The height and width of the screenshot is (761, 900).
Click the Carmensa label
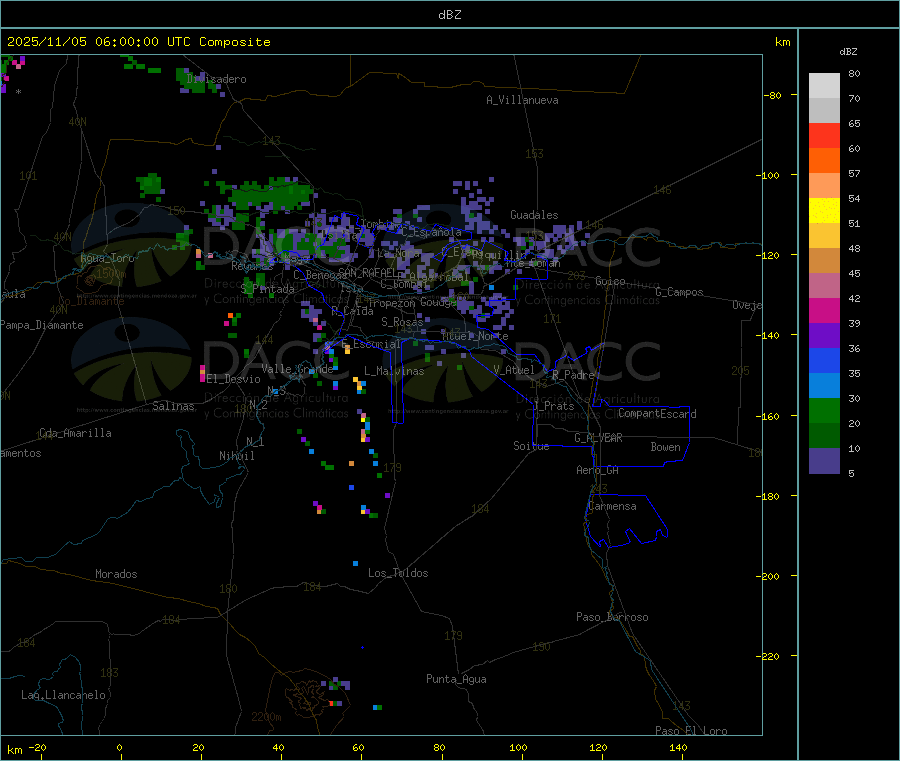pos(612,506)
